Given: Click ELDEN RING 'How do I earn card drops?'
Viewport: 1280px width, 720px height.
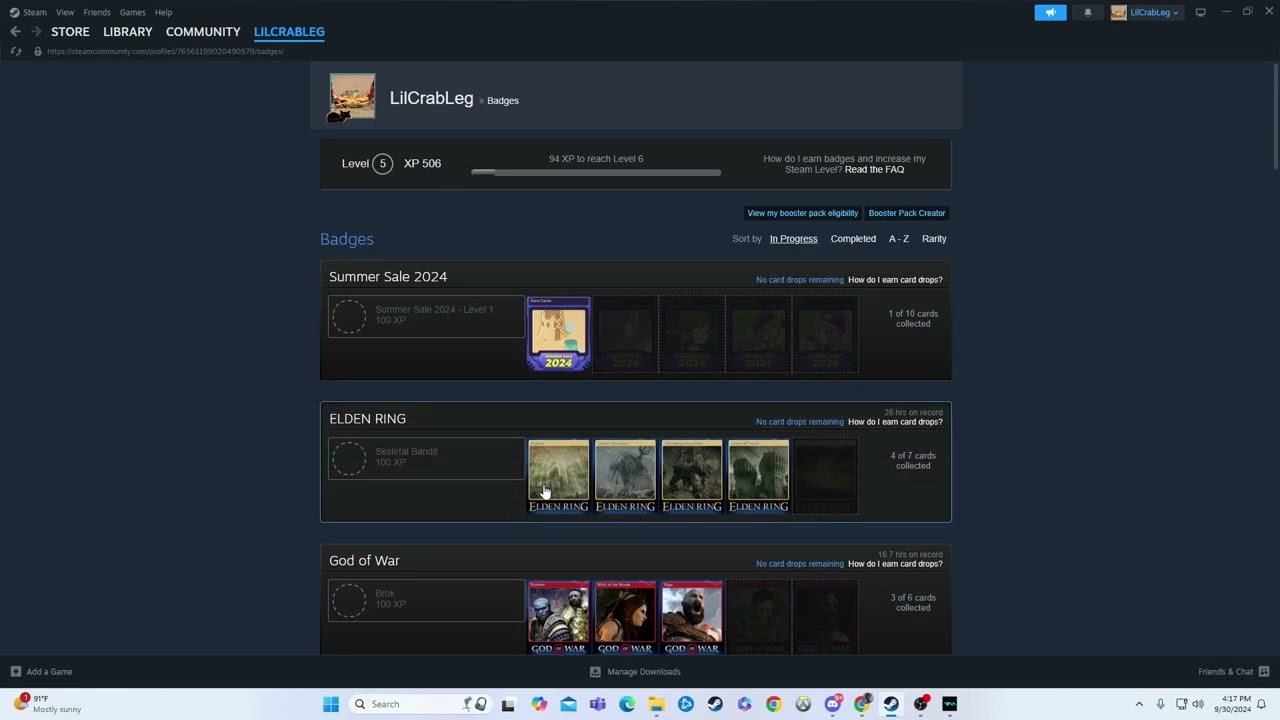Looking at the screenshot, I should click(x=895, y=422).
